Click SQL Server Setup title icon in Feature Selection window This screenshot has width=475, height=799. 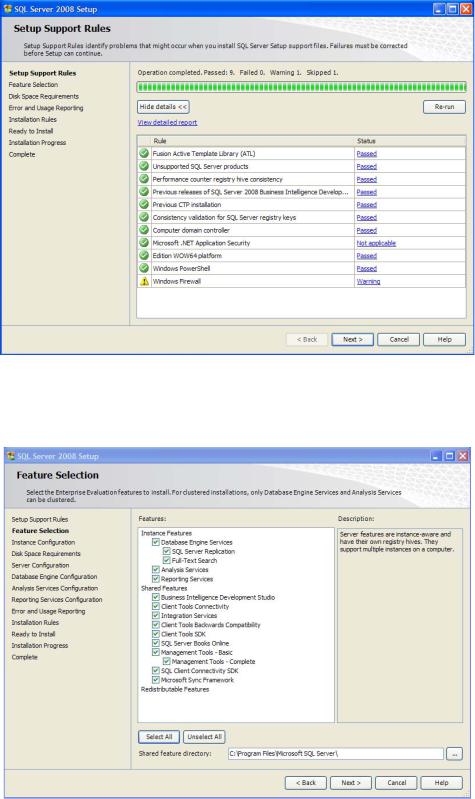click(11, 456)
